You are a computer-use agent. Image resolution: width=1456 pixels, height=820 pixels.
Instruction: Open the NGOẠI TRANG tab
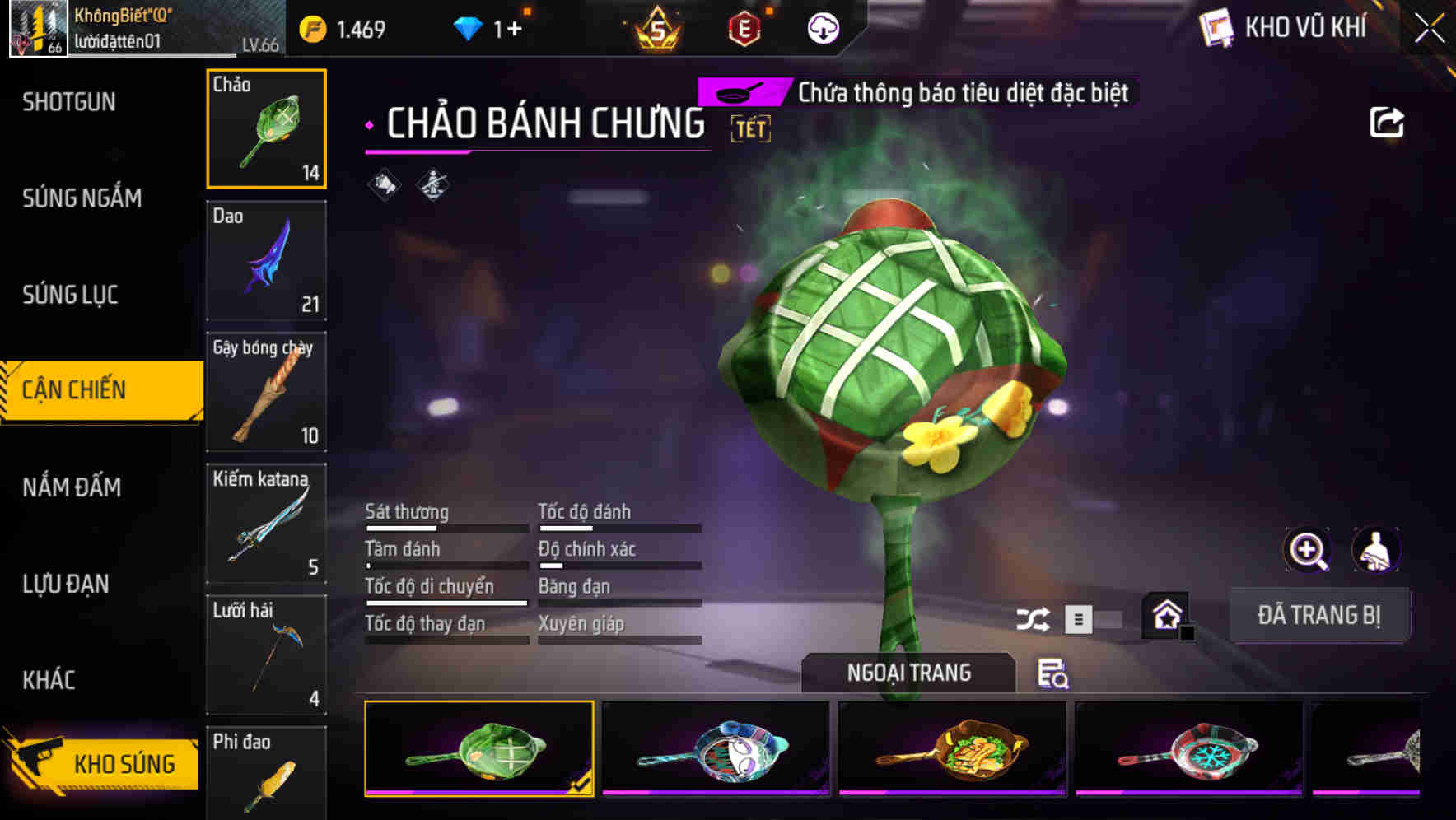click(908, 673)
